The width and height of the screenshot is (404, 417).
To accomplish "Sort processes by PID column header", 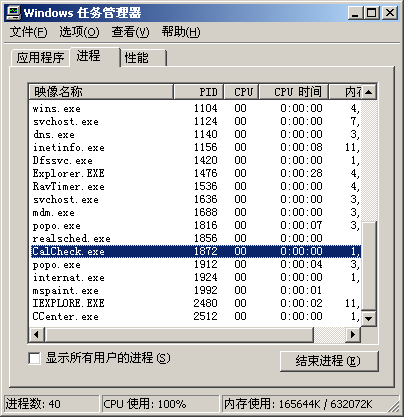I will [x=199, y=92].
